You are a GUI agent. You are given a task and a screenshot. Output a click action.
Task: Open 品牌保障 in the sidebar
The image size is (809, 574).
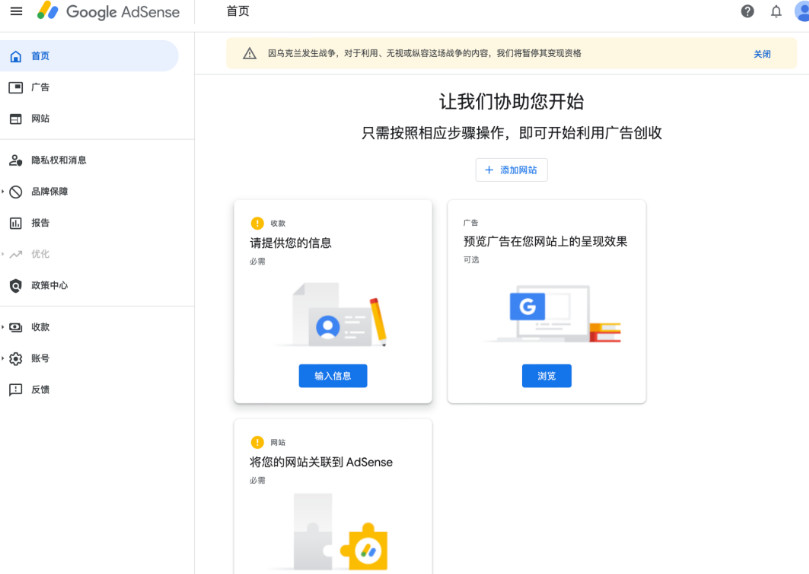coord(50,192)
